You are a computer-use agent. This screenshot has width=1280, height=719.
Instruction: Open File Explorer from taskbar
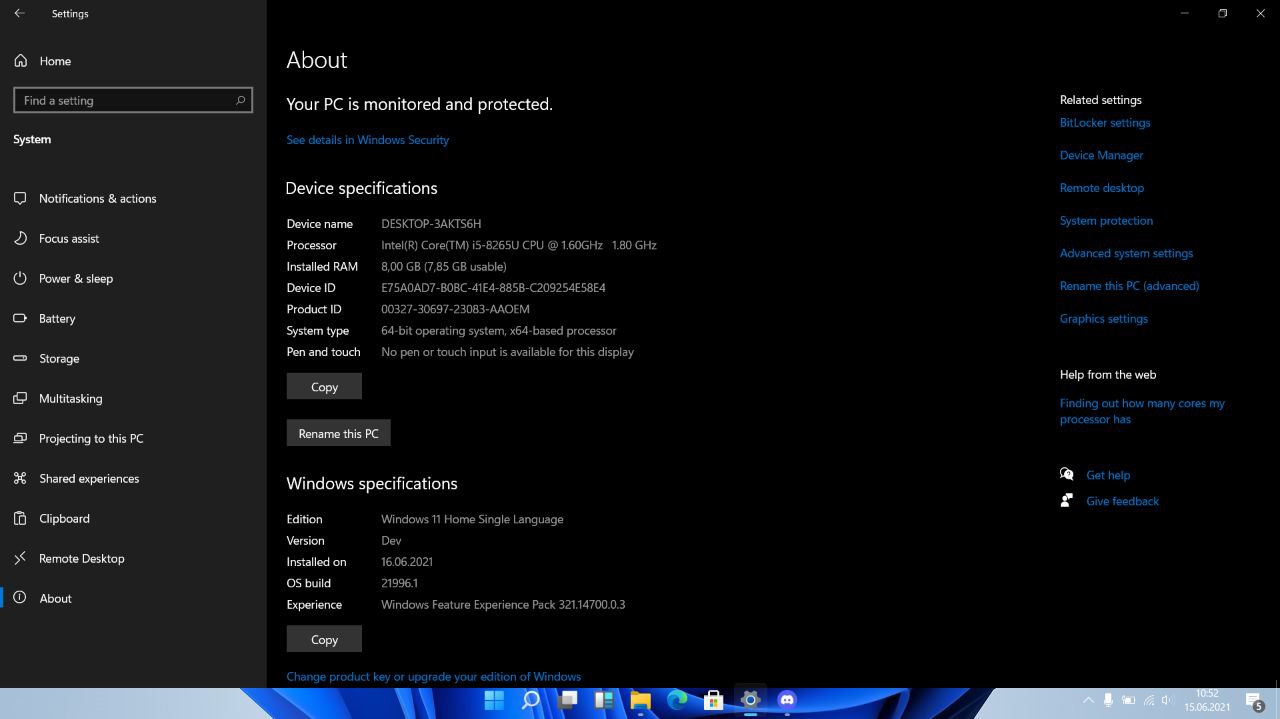641,700
